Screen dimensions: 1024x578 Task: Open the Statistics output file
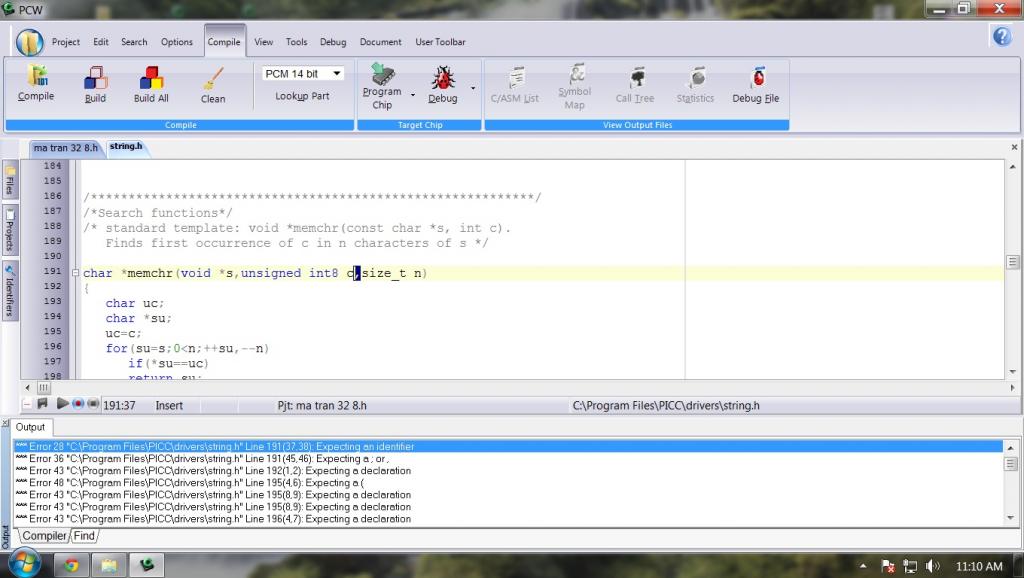696,84
